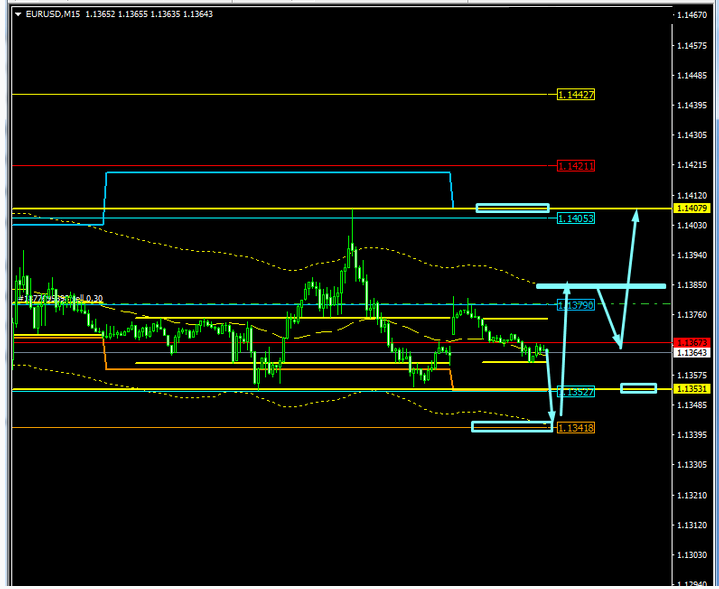Select cyan rectangle left of 1.14053 label
This screenshot has width=719, height=589.
(512, 208)
